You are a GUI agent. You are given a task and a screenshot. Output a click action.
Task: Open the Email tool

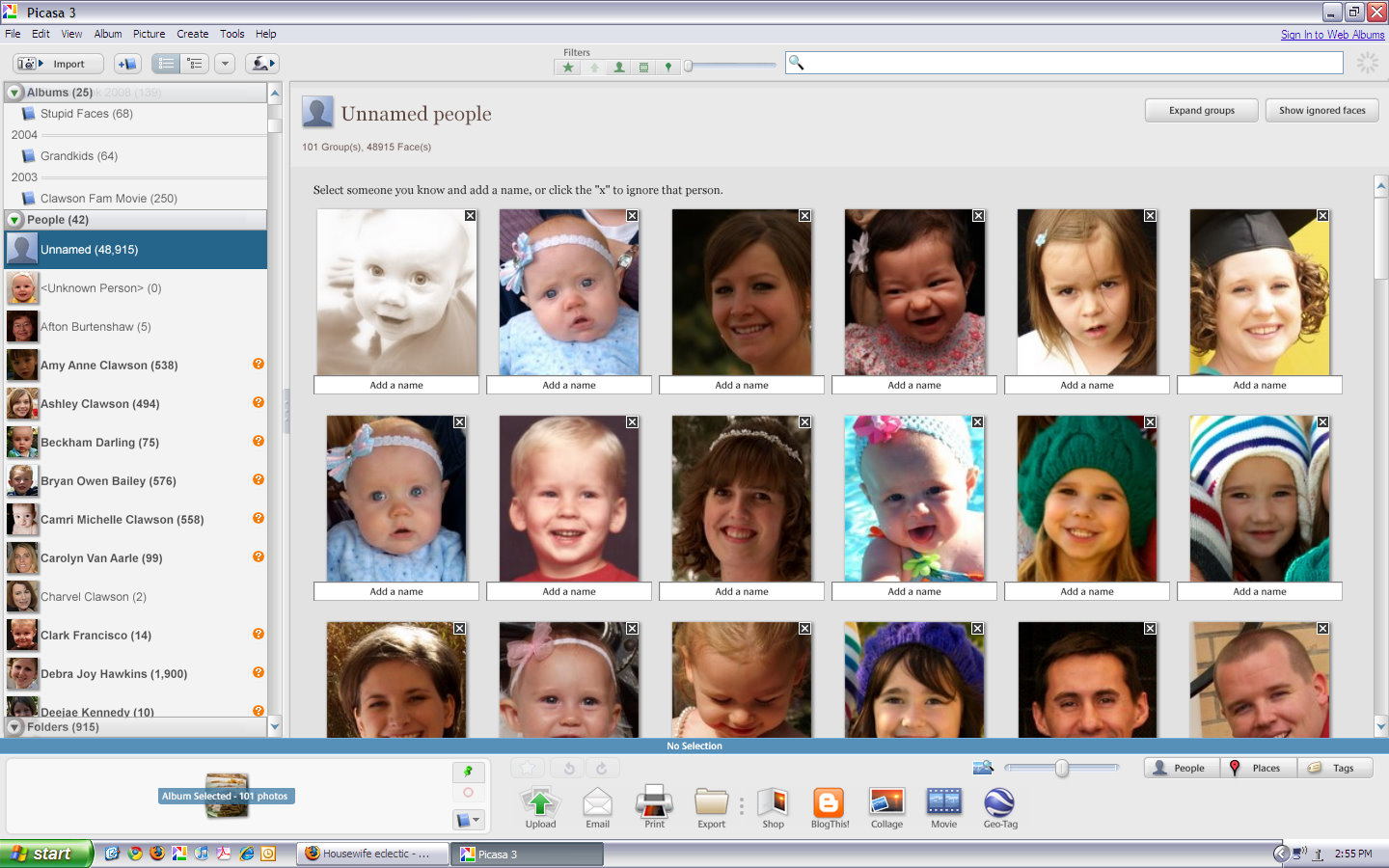[x=598, y=808]
